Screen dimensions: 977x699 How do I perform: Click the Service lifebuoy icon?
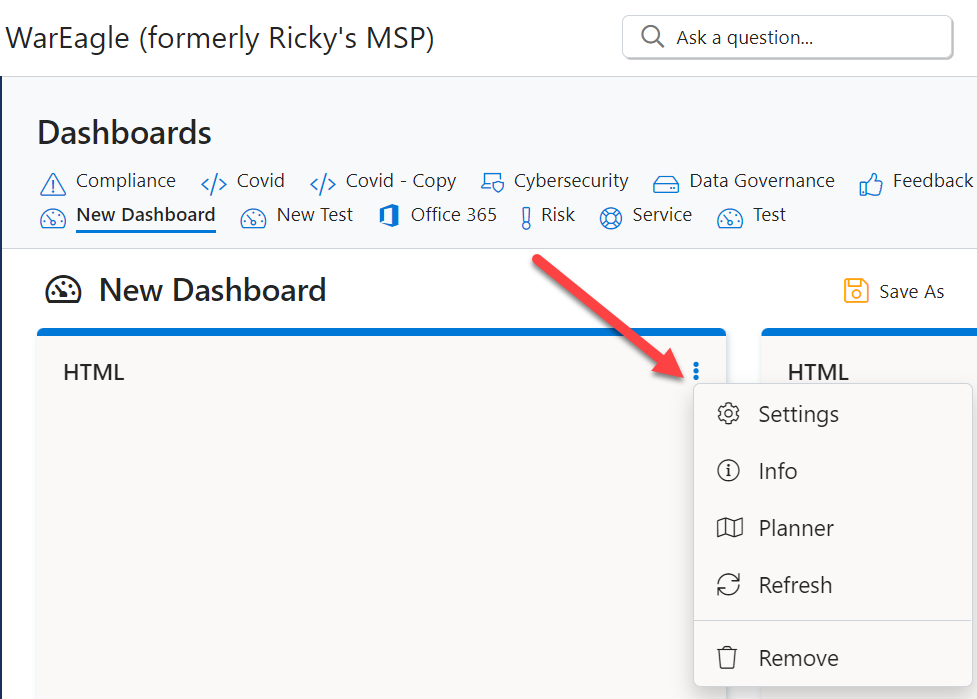[611, 218]
